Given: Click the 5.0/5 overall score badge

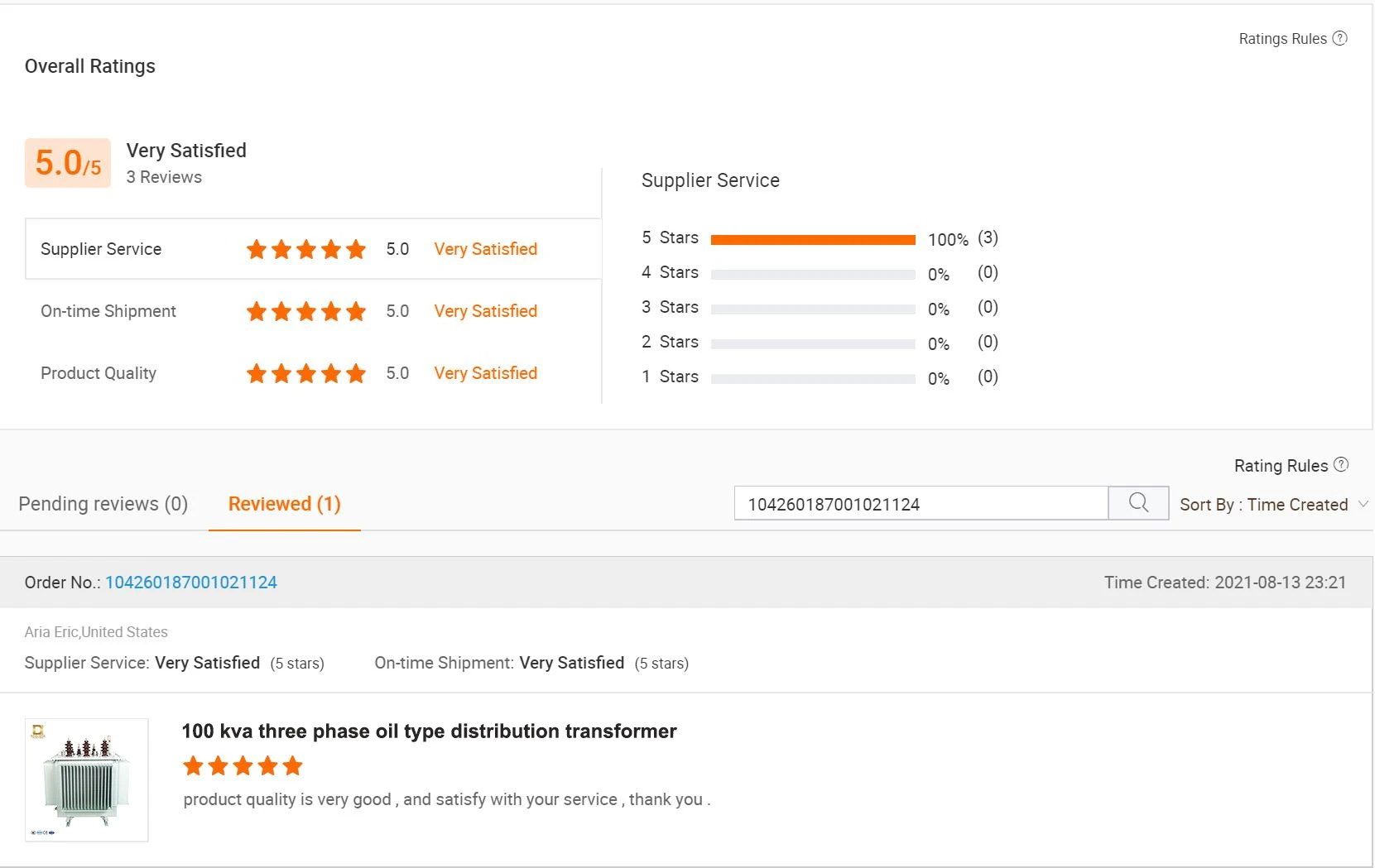Looking at the screenshot, I should click(x=68, y=163).
